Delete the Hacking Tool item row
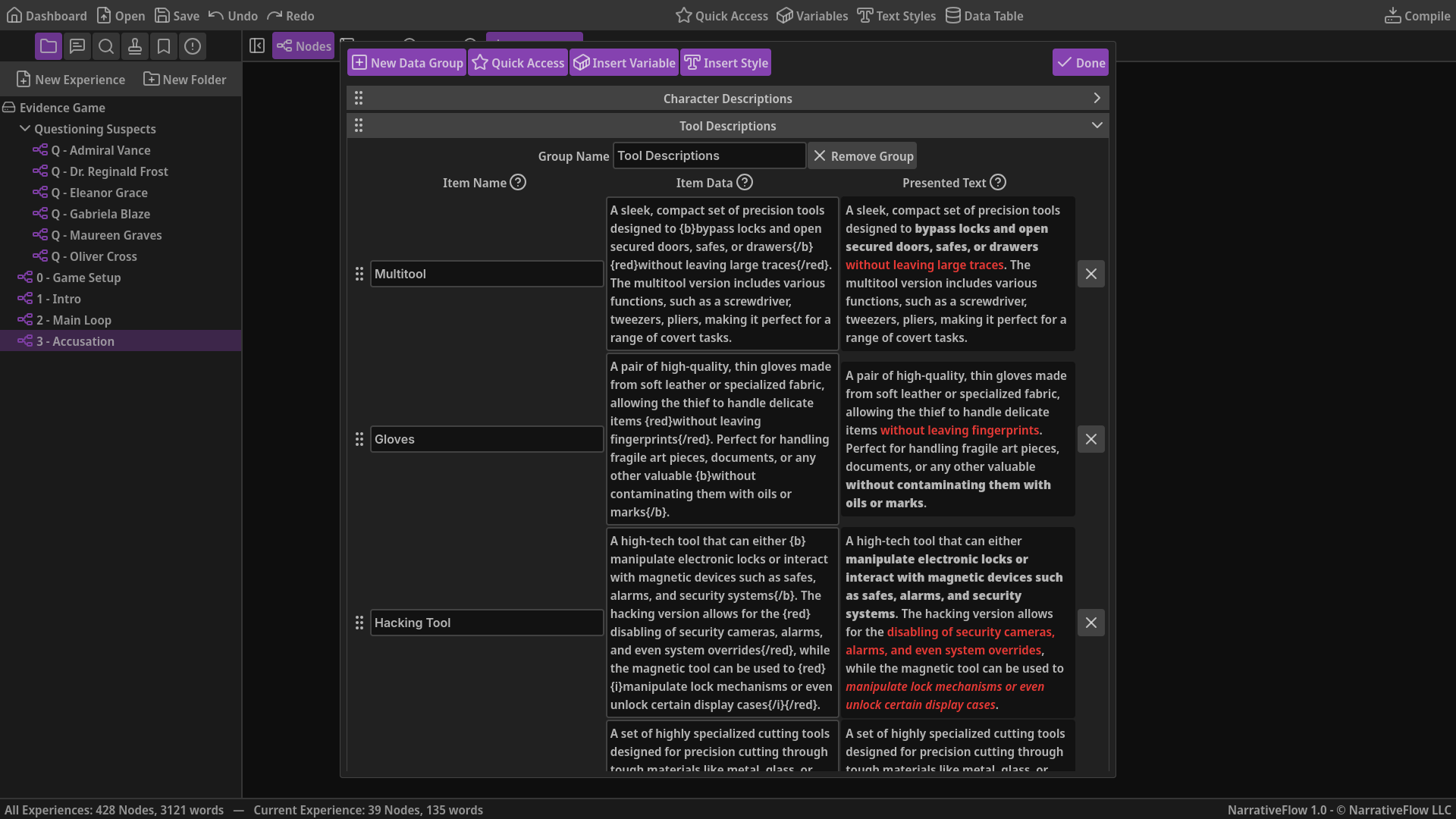Image resolution: width=1456 pixels, height=819 pixels. coord(1091,623)
